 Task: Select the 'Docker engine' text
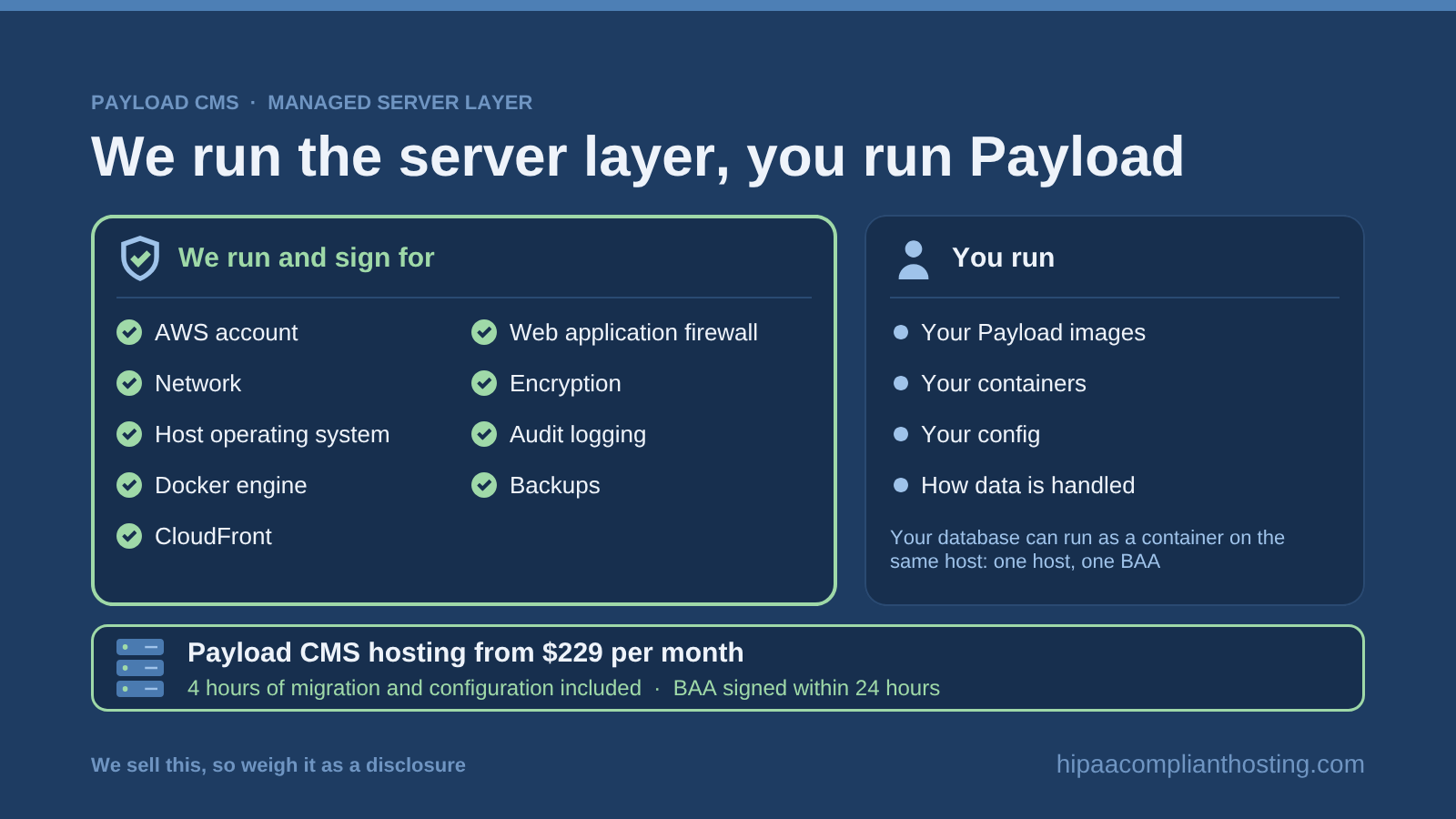click(x=231, y=486)
